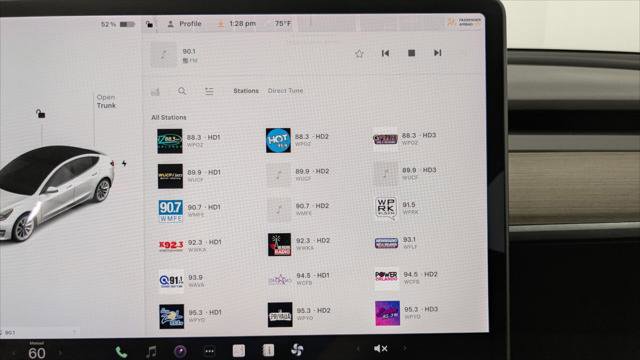Open the media sources list icon

pos(209,91)
